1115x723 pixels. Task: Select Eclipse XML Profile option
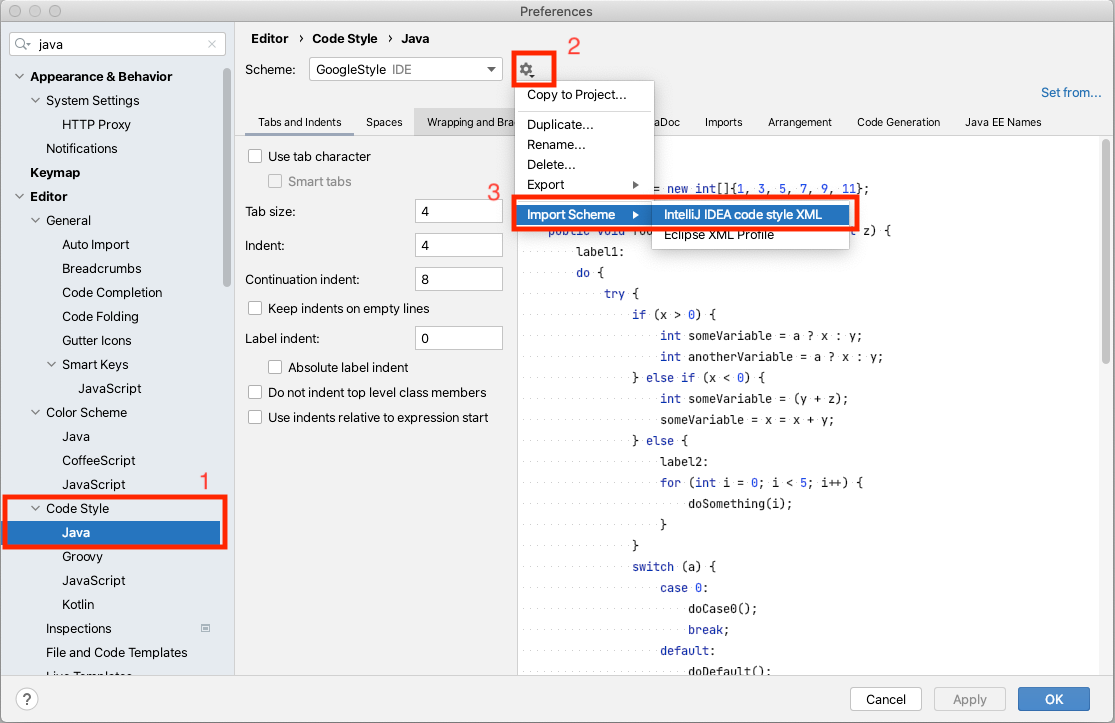(x=719, y=235)
